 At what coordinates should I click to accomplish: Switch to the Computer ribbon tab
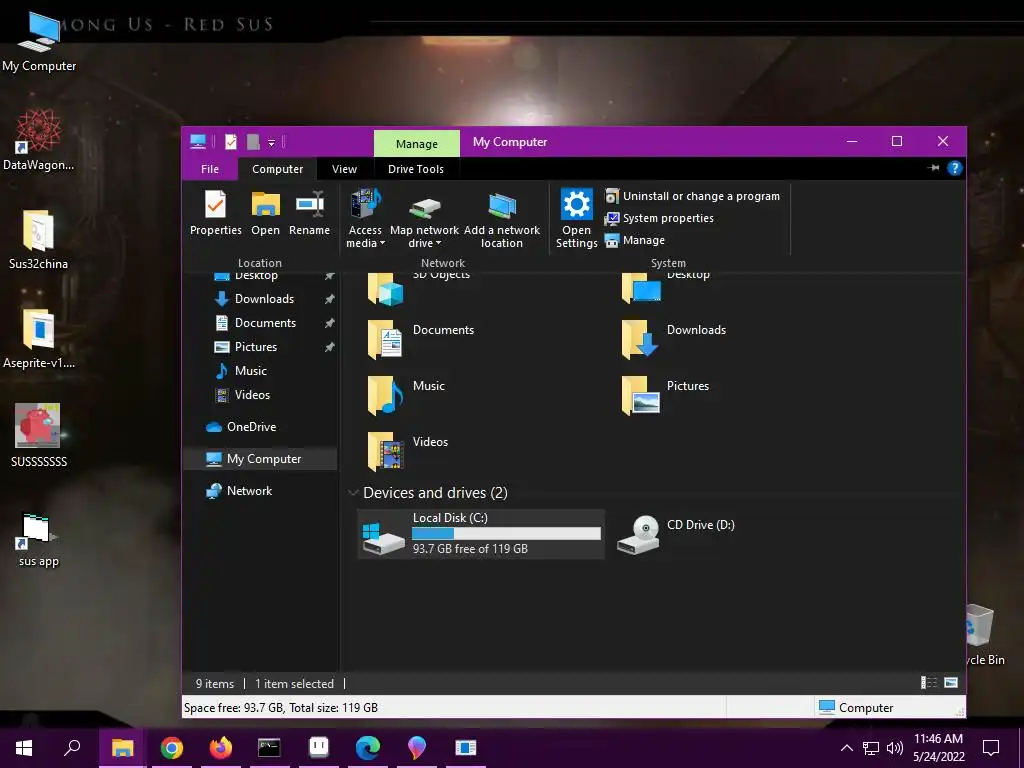278,169
